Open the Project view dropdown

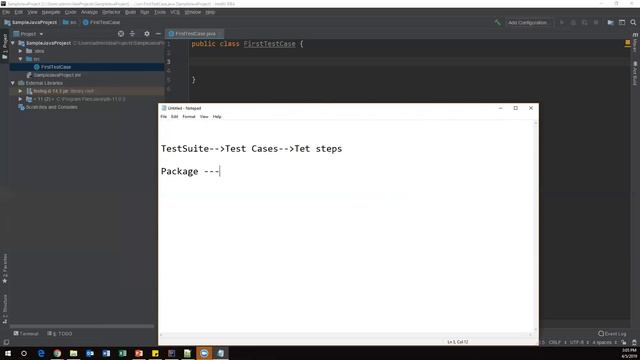pos(28,34)
